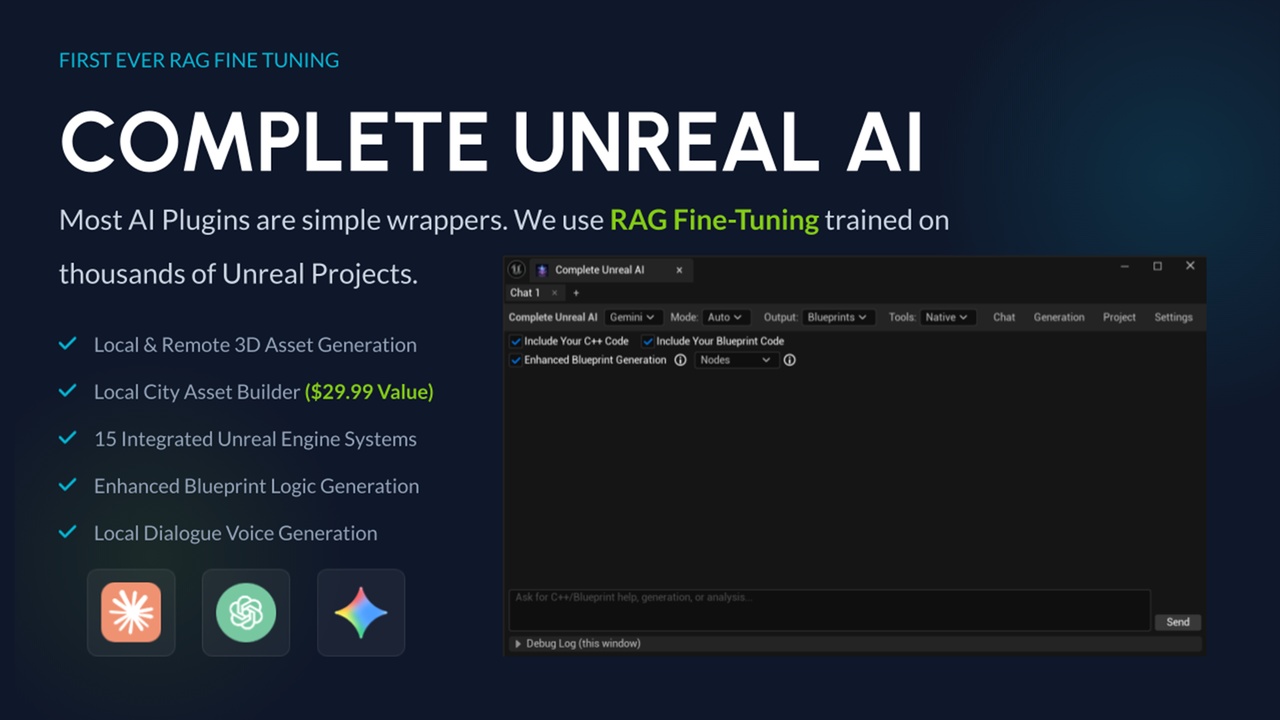Open the Nodes dropdown
The height and width of the screenshot is (720, 1280).
[x=736, y=360]
